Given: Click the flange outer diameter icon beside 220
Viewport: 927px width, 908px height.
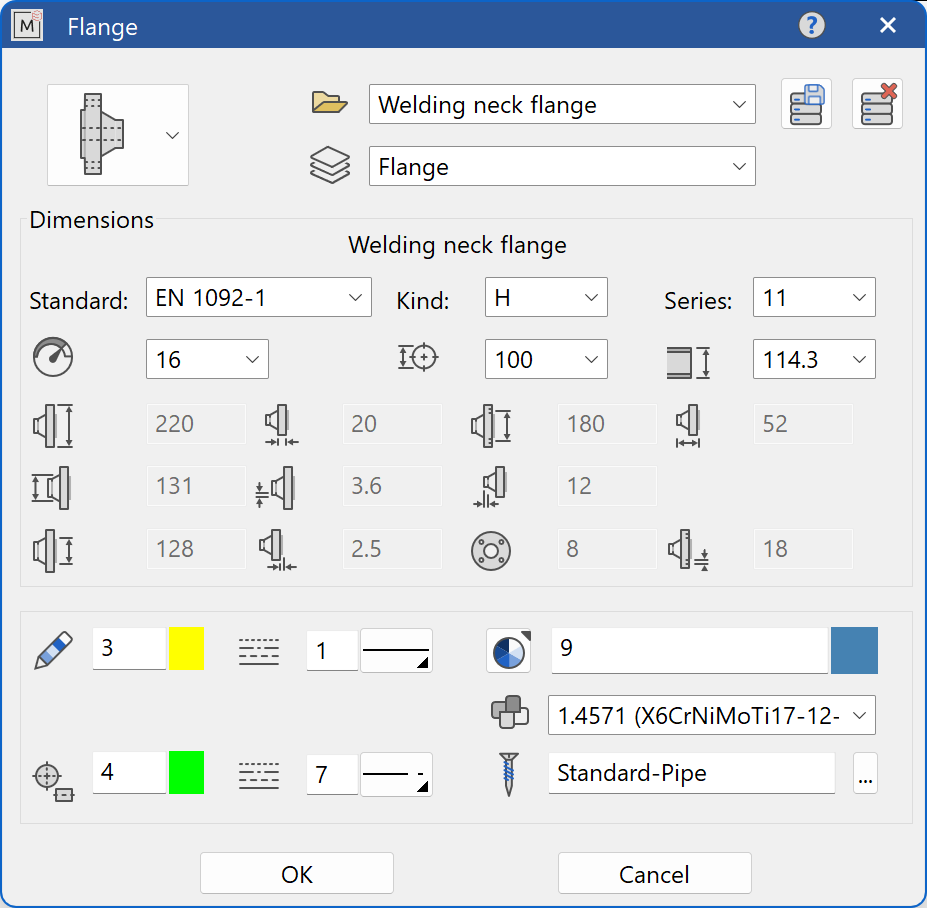Looking at the screenshot, I should point(53,426).
